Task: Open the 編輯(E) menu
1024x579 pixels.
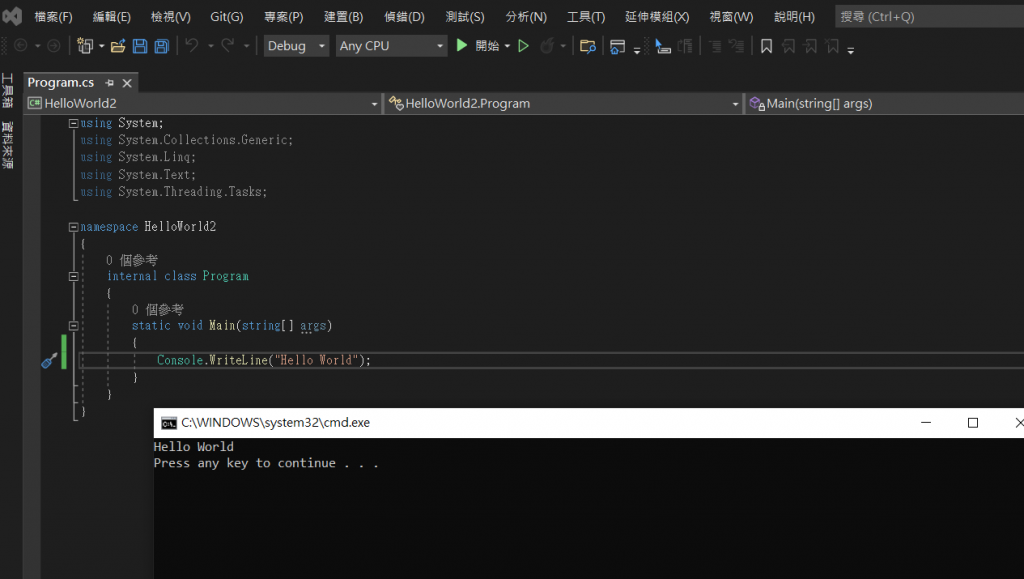Action: [112, 17]
